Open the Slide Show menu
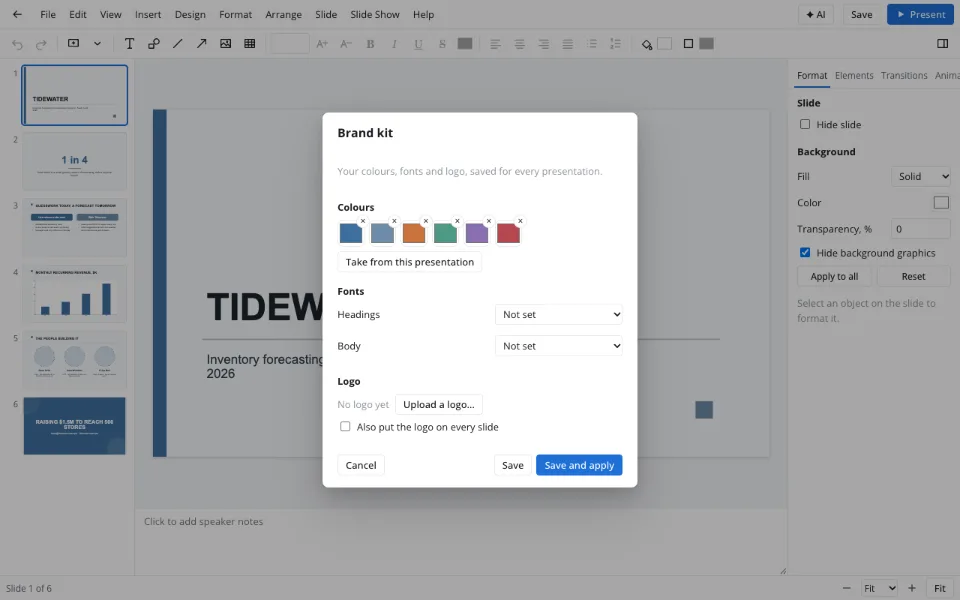Screen dimensions: 960x600 point(375,14)
